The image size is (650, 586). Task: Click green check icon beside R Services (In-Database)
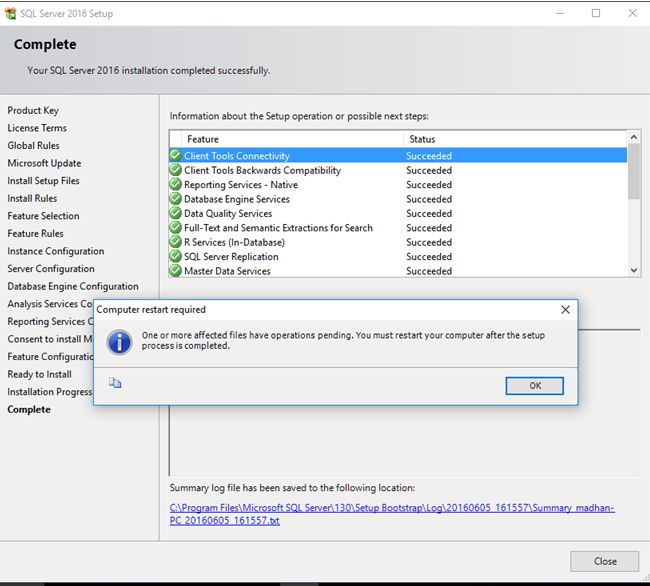pos(176,242)
